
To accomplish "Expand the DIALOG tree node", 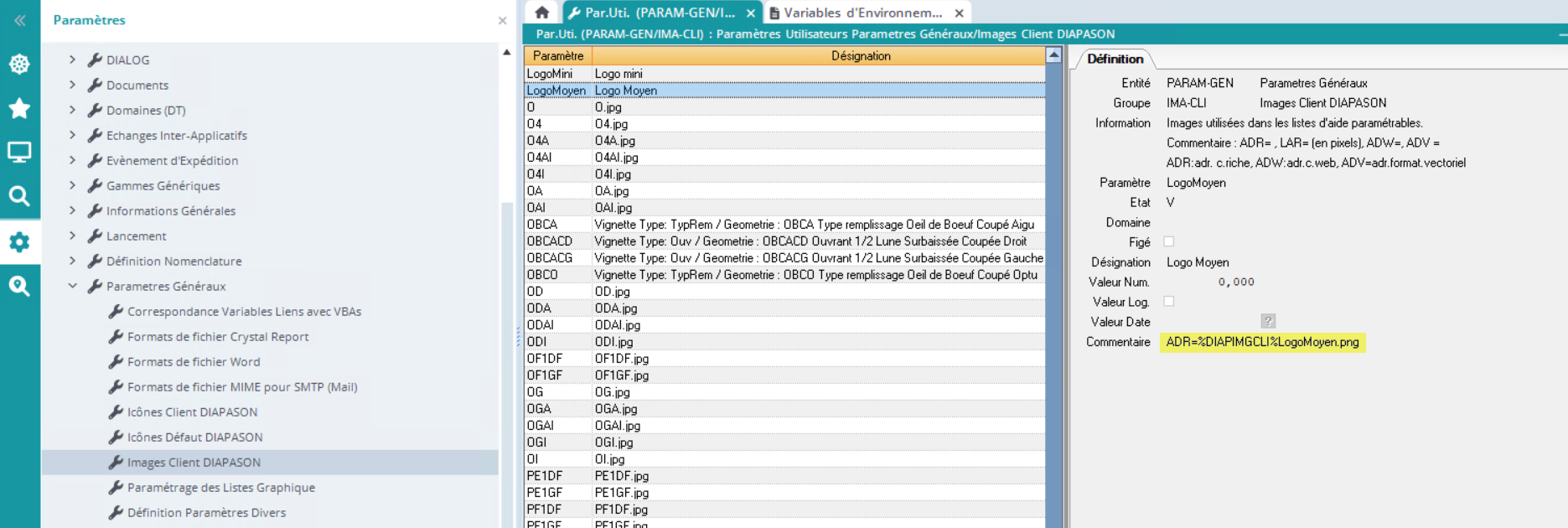I will [x=72, y=60].
